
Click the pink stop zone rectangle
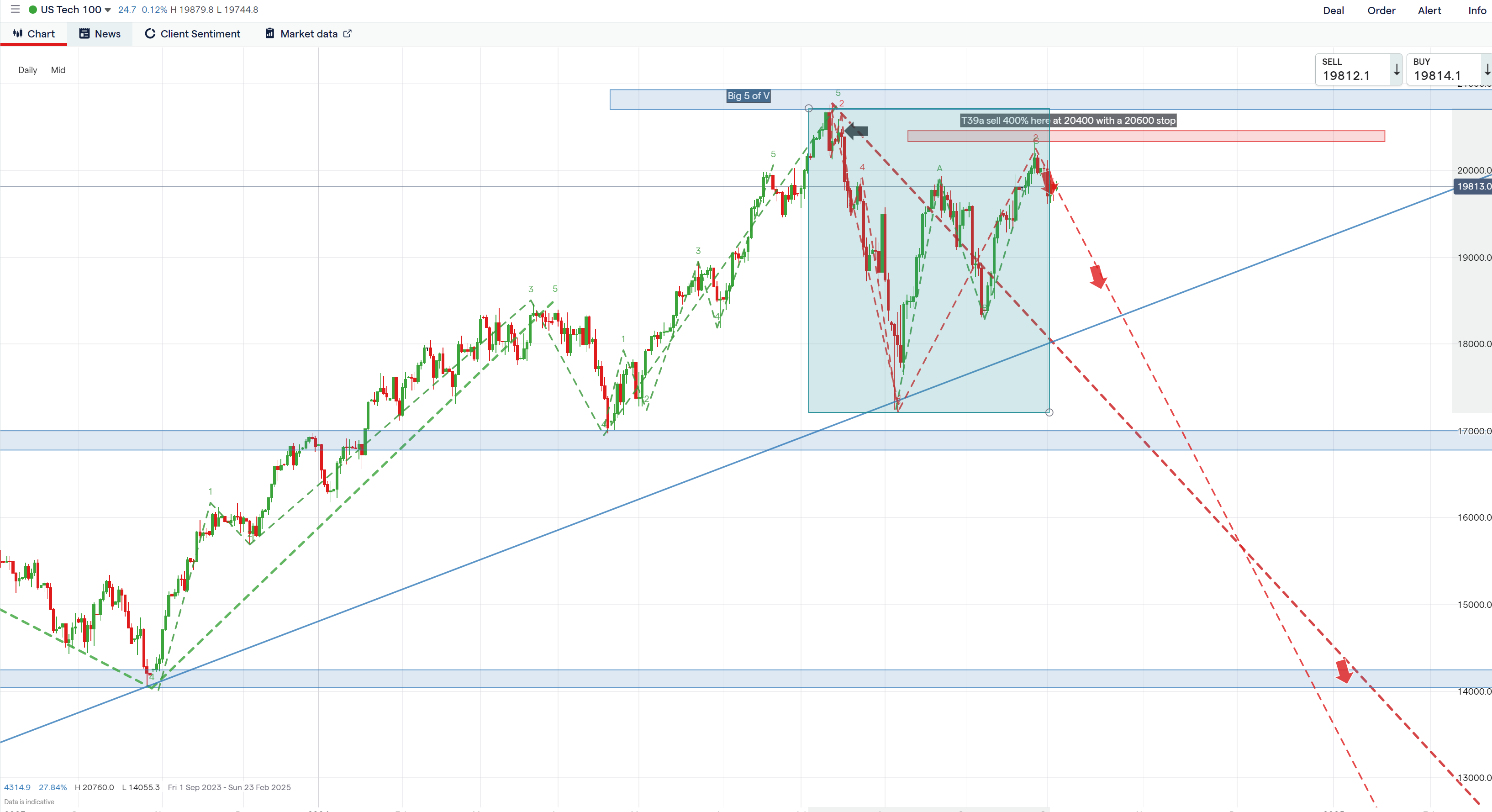[1216, 136]
